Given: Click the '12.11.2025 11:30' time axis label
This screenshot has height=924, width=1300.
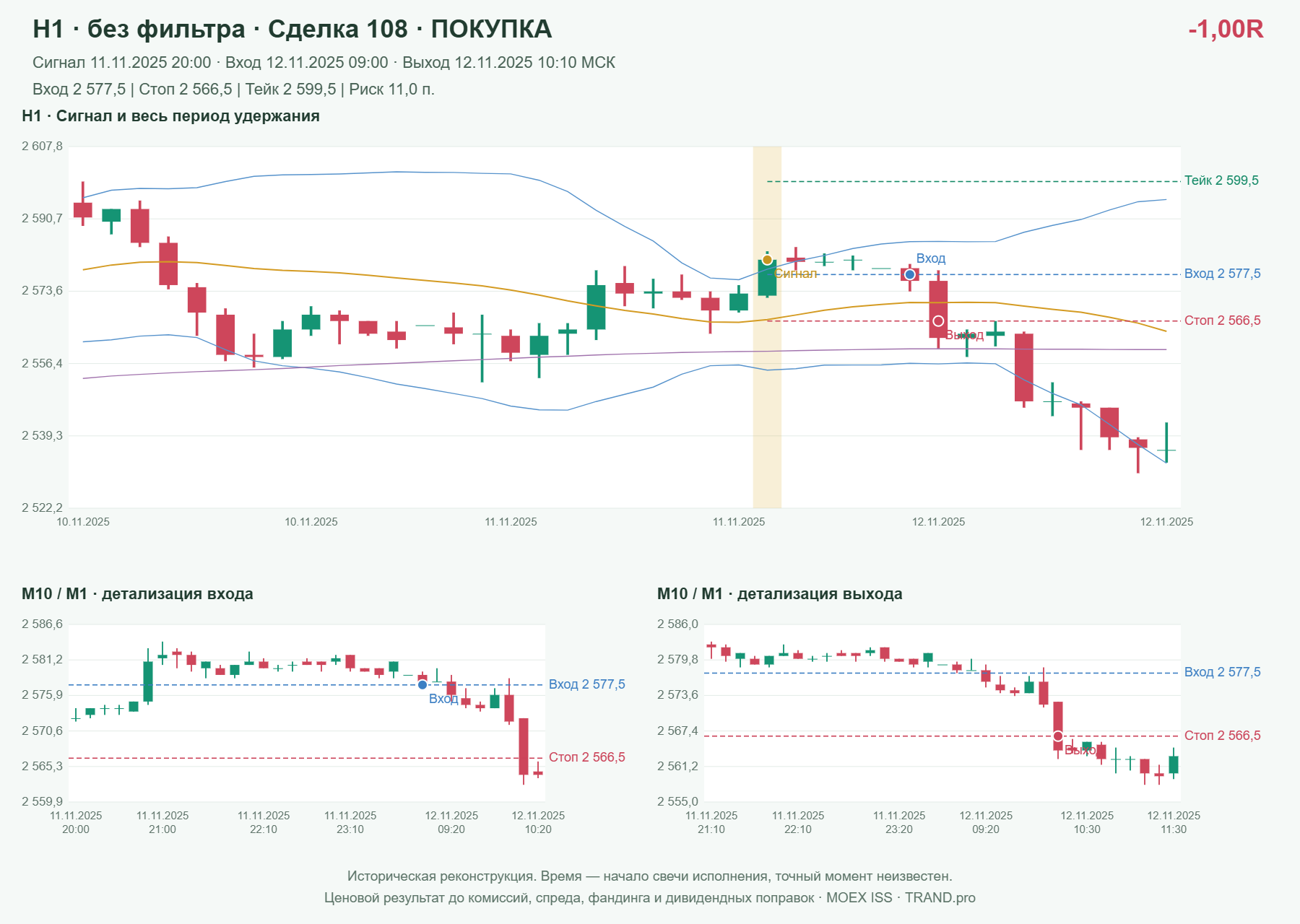Looking at the screenshot, I should [x=1174, y=822].
